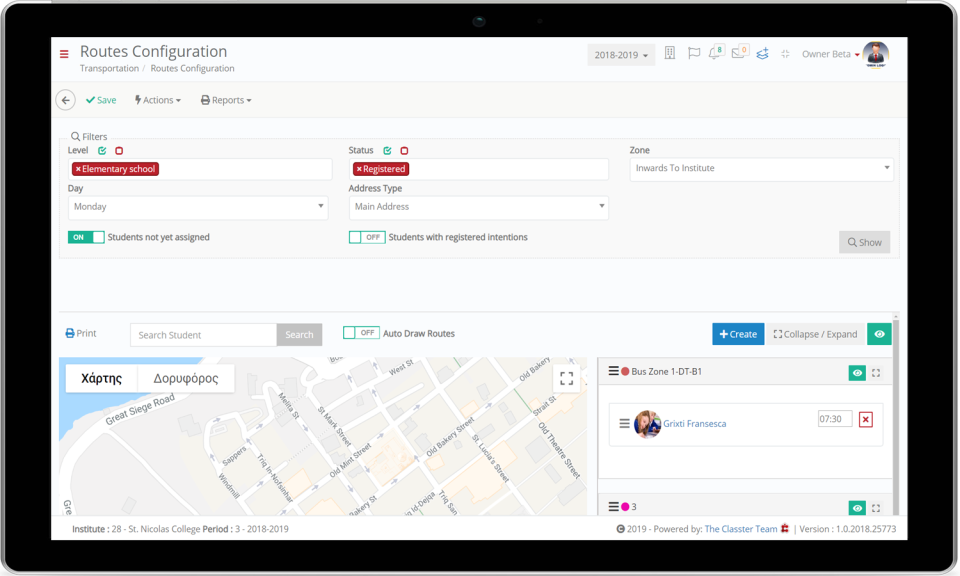
Task: Click the blue stacked layers icon
Action: 762,54
